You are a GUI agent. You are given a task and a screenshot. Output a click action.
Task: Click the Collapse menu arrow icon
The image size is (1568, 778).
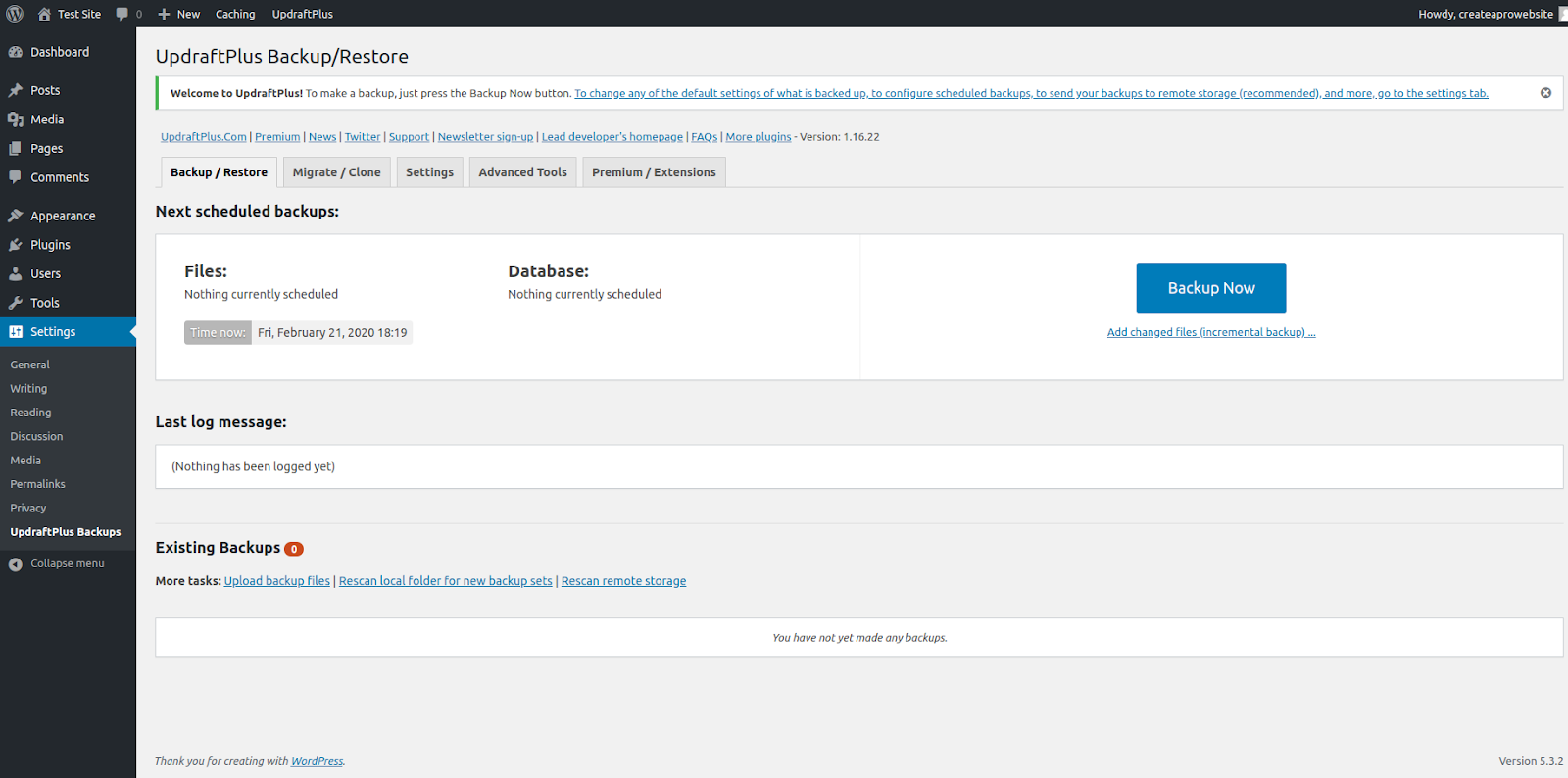(x=16, y=564)
